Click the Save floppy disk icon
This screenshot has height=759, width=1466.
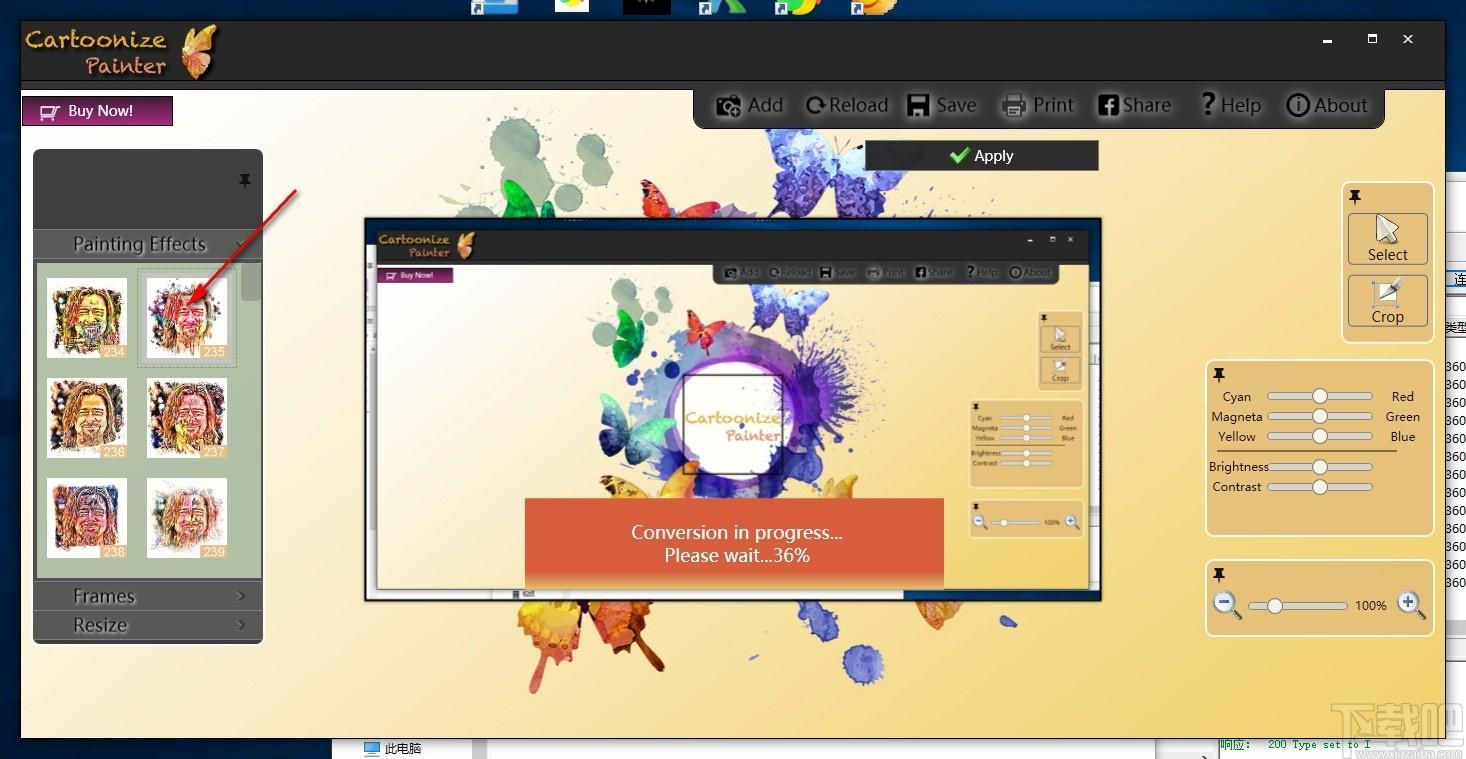918,105
